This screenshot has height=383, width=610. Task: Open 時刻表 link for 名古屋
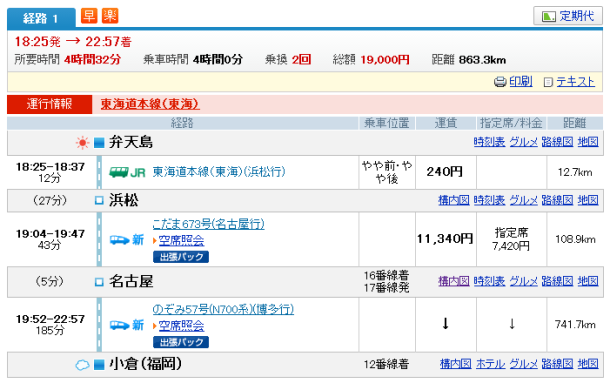coord(489,281)
